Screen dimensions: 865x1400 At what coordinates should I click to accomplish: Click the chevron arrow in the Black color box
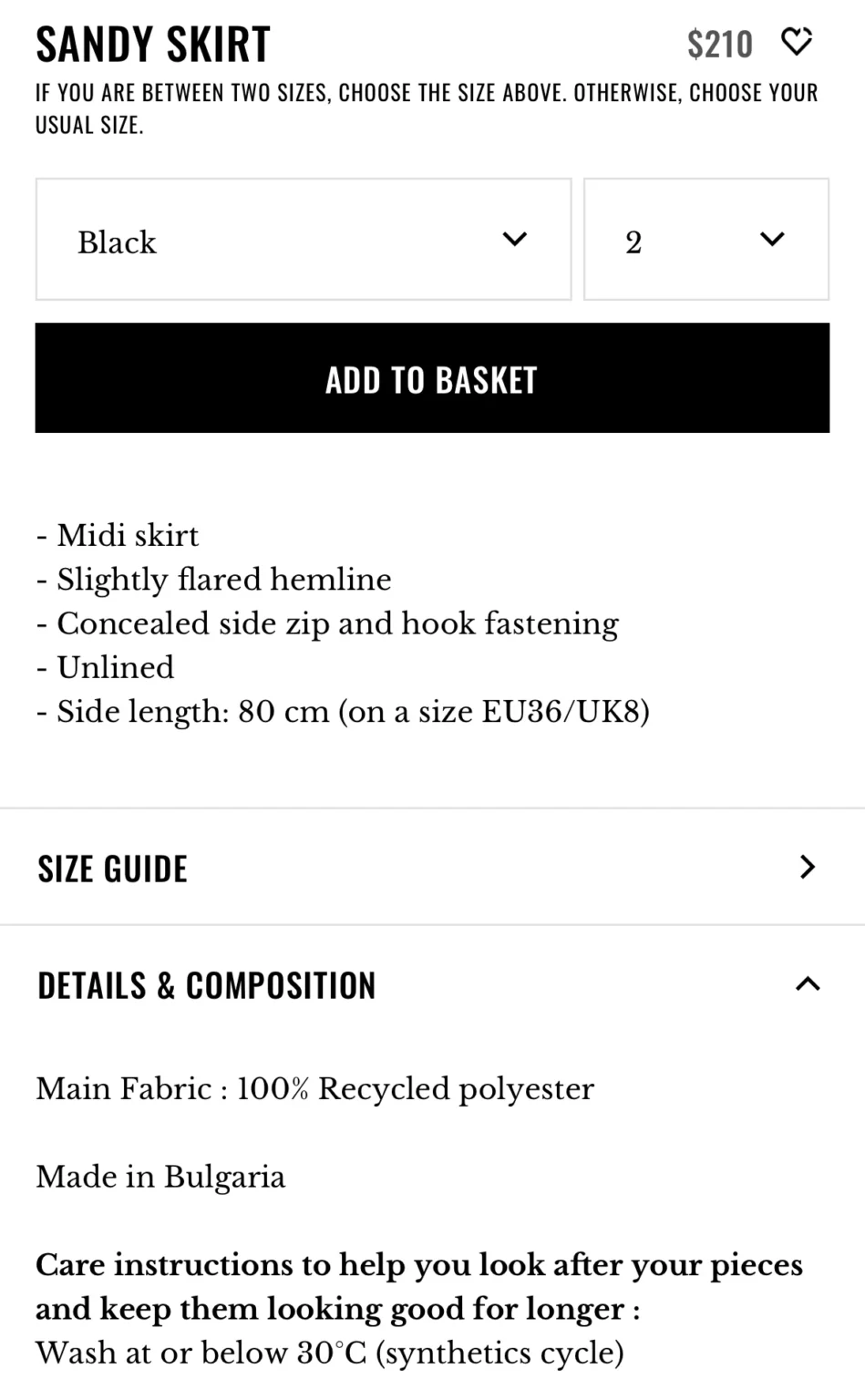[x=515, y=240]
